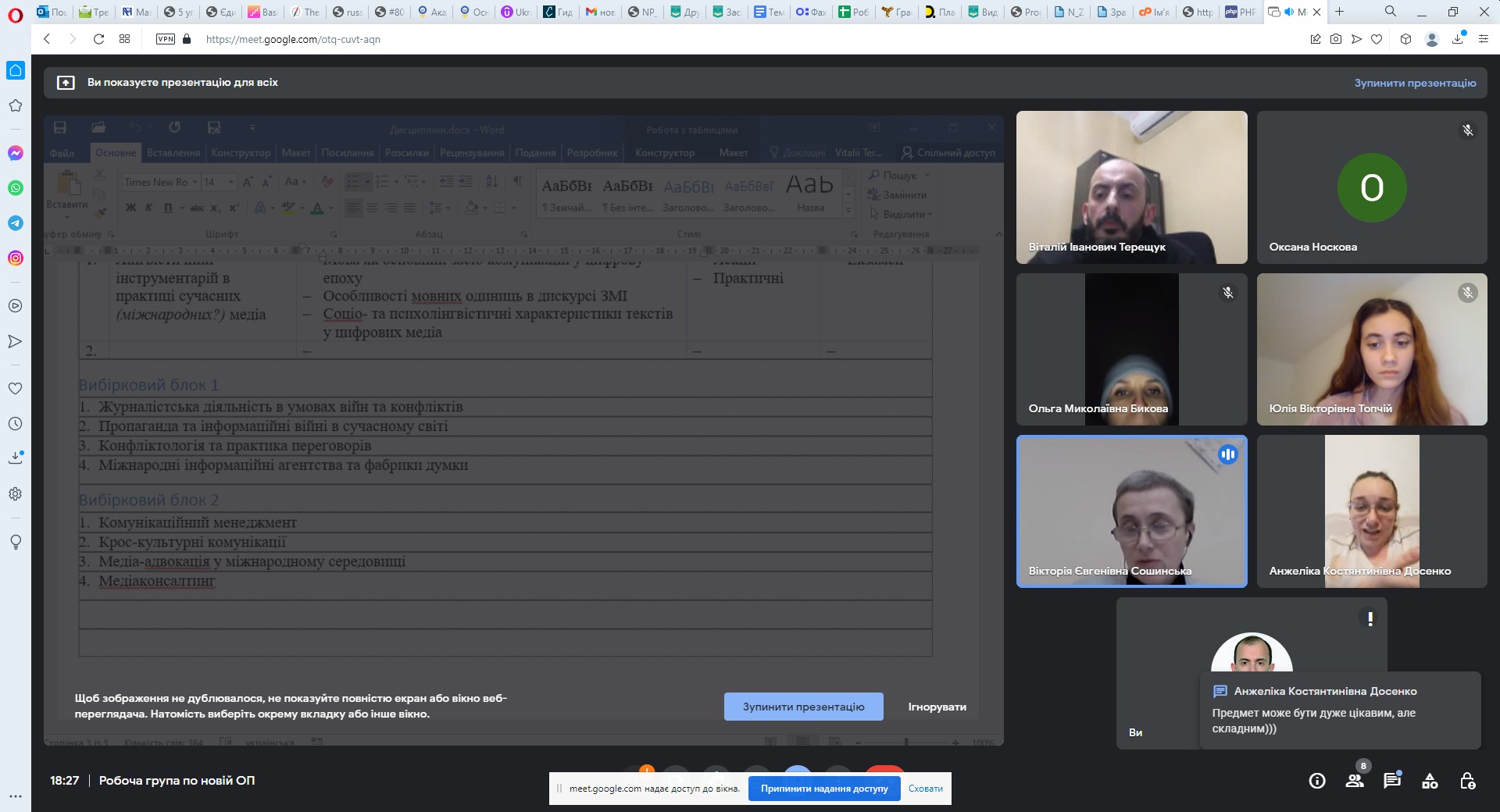Image resolution: width=1500 pixels, height=812 pixels.
Task: Open the Opera main menu logo
Action: (16, 12)
